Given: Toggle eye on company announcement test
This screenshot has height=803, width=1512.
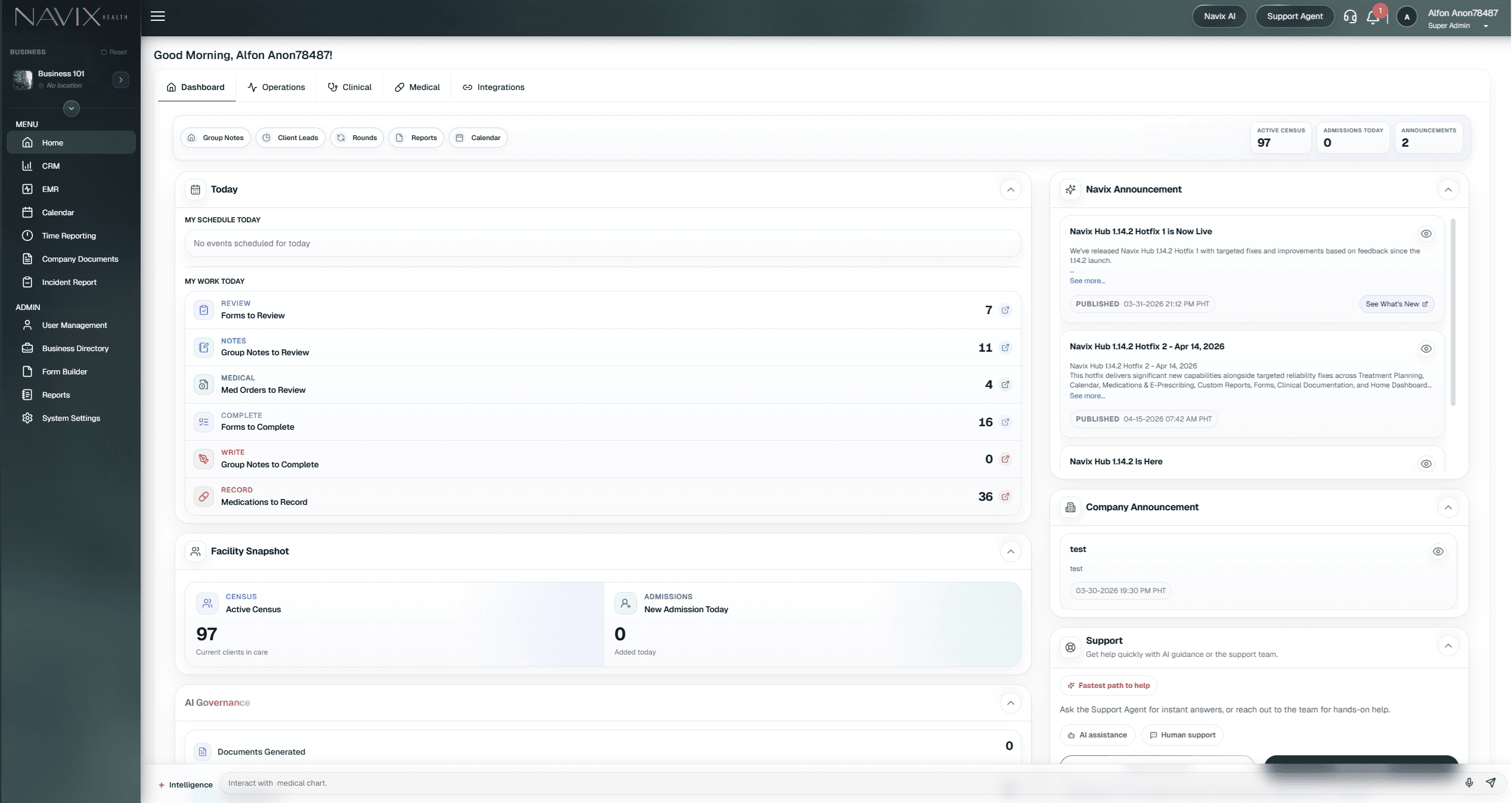Looking at the screenshot, I should click(x=1438, y=551).
